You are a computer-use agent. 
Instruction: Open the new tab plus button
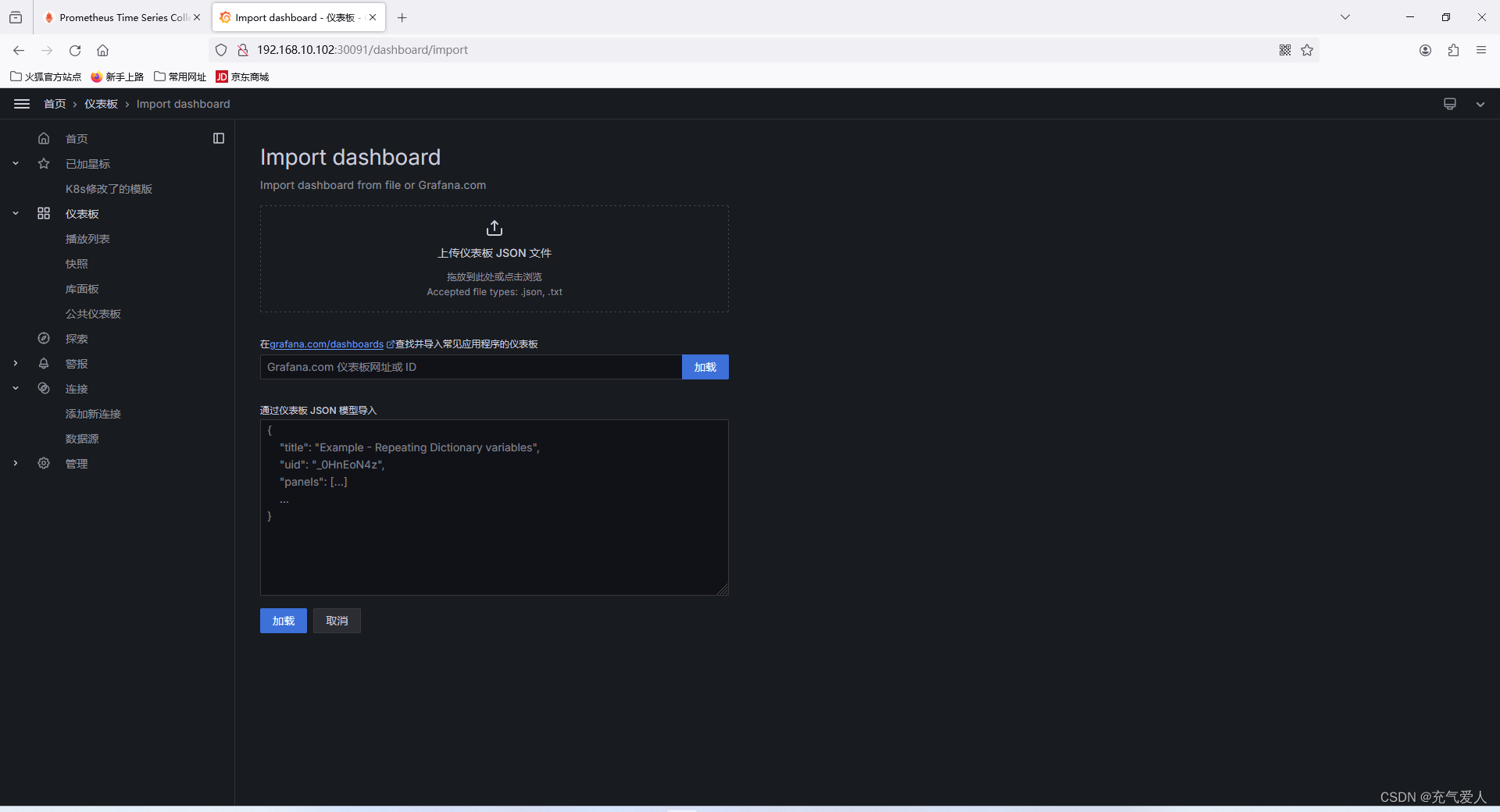coord(402,17)
